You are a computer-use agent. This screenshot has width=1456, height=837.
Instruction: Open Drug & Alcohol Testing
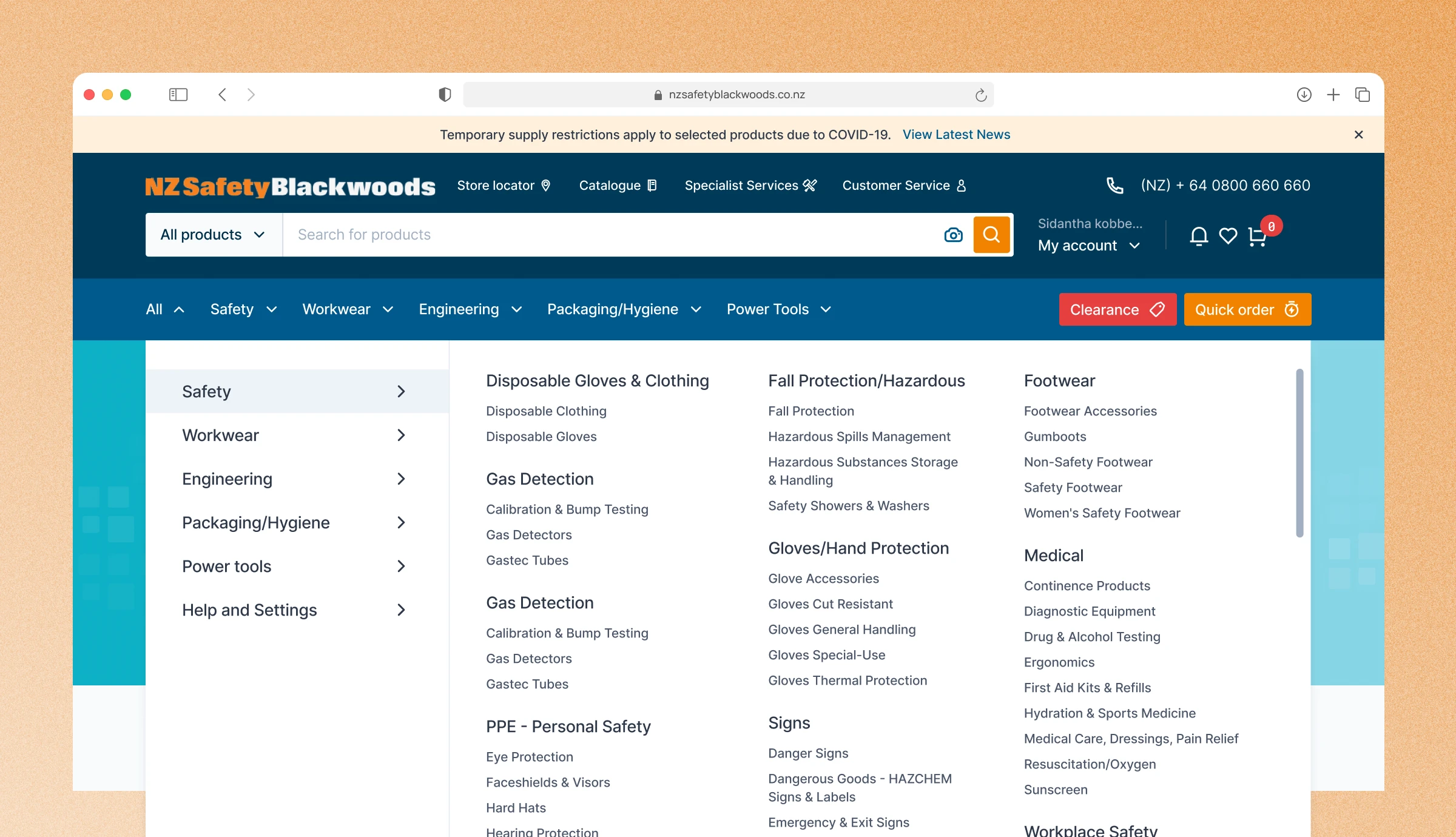(1092, 637)
